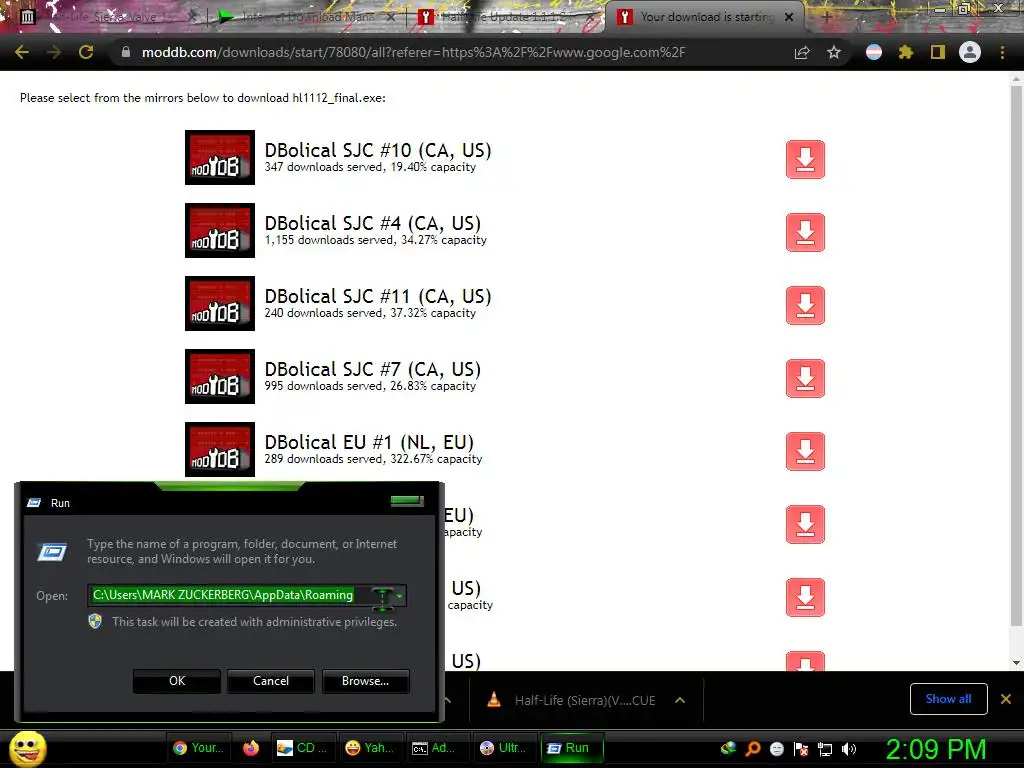The height and width of the screenshot is (768, 1024).
Task: Download from DBolical SJC #7 mirror
Action: point(805,379)
